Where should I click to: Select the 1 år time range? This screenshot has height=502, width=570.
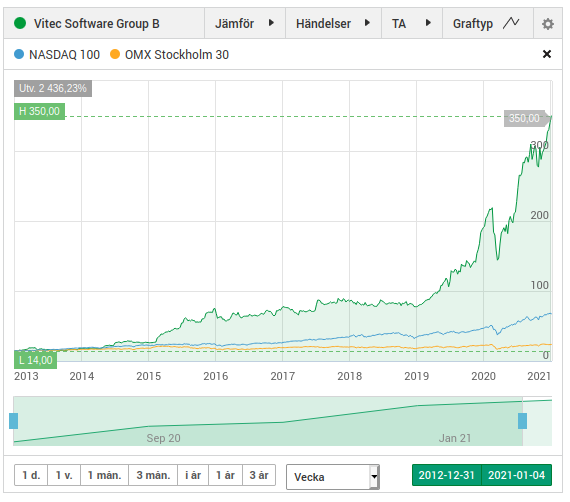point(225,475)
